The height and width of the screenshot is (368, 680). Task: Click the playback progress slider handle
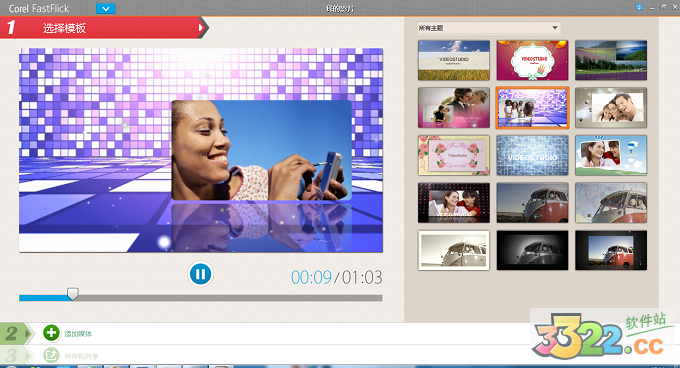(x=73, y=294)
